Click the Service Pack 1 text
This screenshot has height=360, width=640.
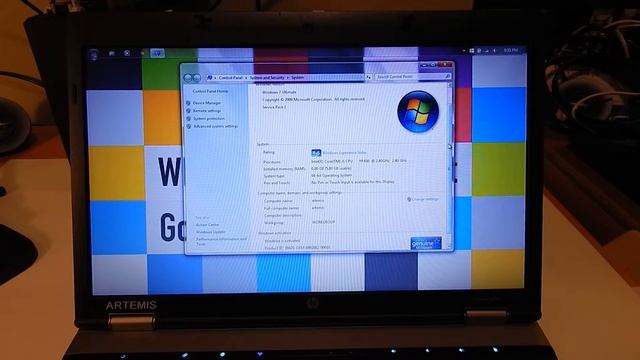coord(274,107)
